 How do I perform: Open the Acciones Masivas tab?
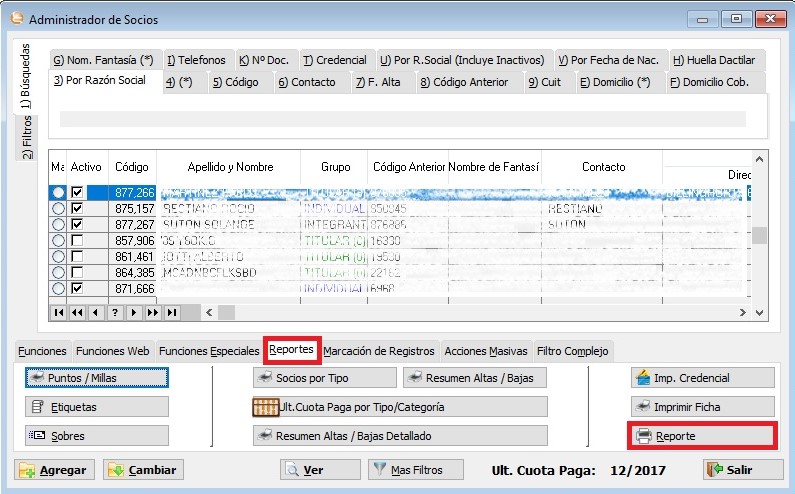click(487, 351)
